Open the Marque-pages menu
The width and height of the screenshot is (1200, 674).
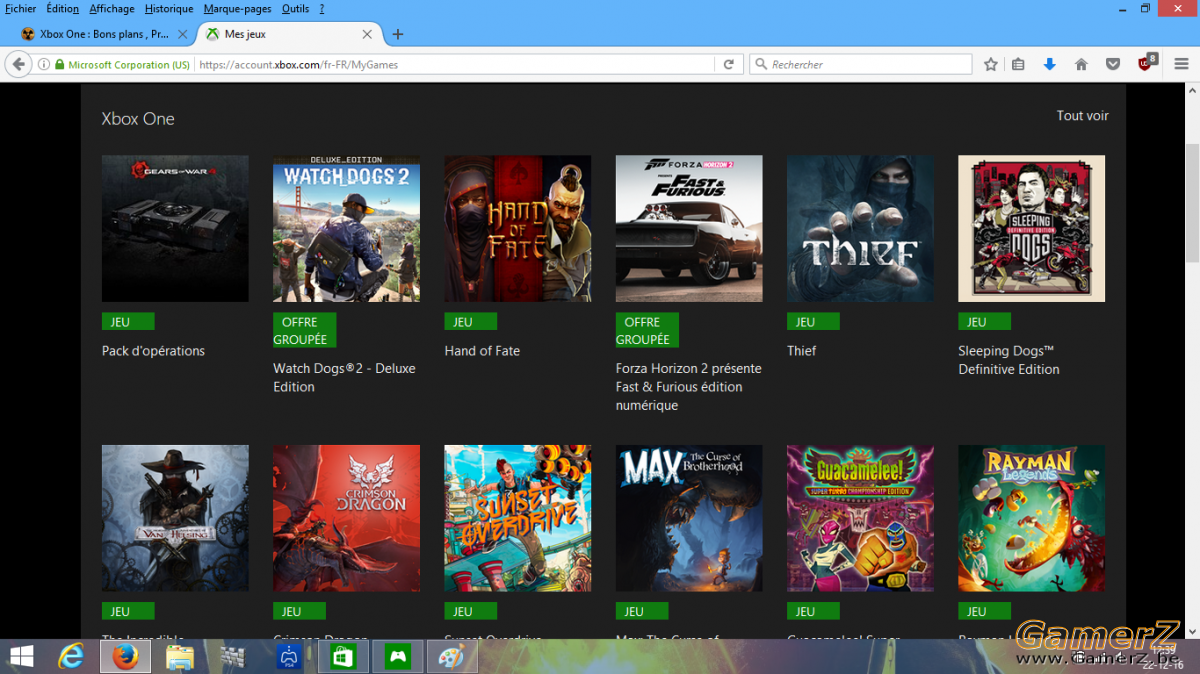(237, 9)
